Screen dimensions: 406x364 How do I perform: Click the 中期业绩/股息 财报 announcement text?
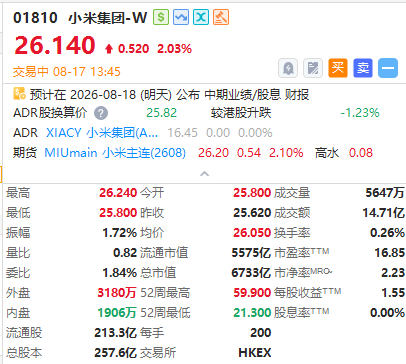(257, 95)
